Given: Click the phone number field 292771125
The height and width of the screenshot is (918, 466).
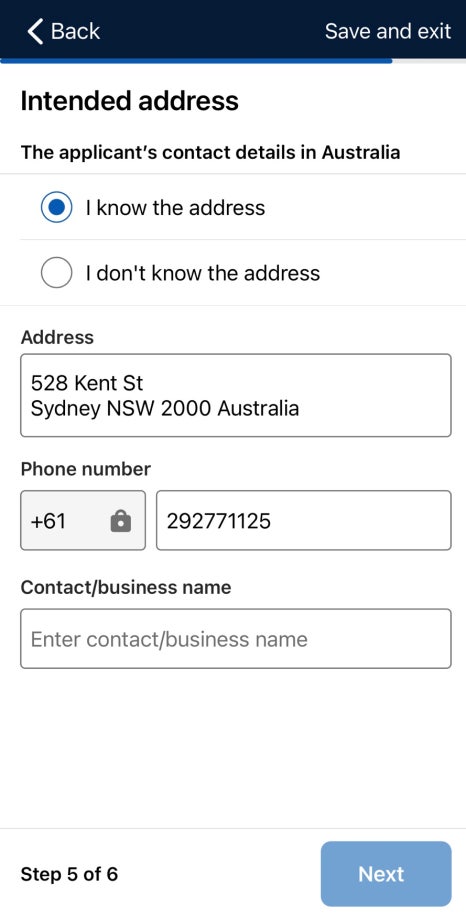Looking at the screenshot, I should click(x=304, y=520).
